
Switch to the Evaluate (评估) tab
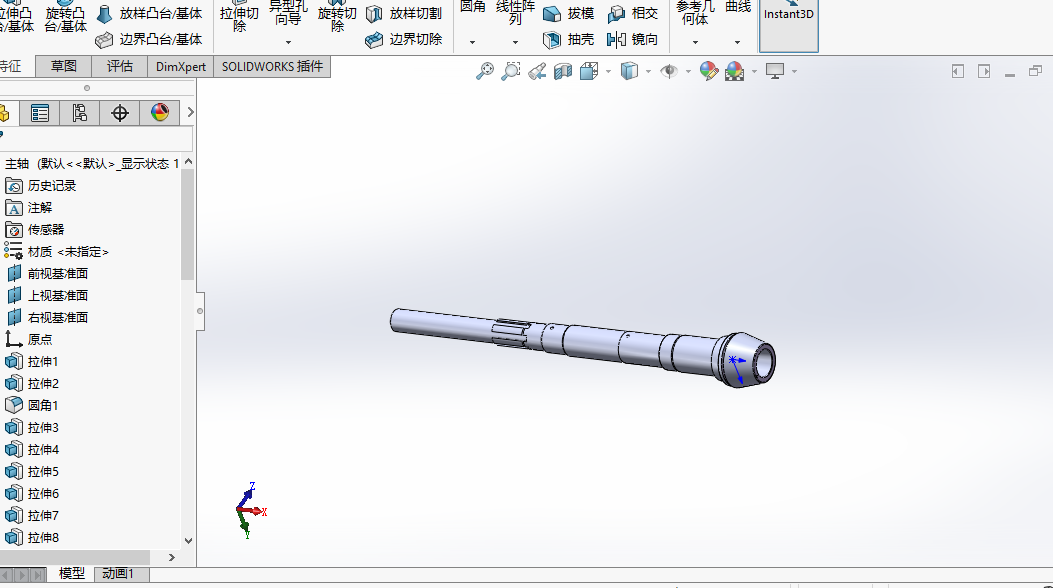(x=120, y=66)
